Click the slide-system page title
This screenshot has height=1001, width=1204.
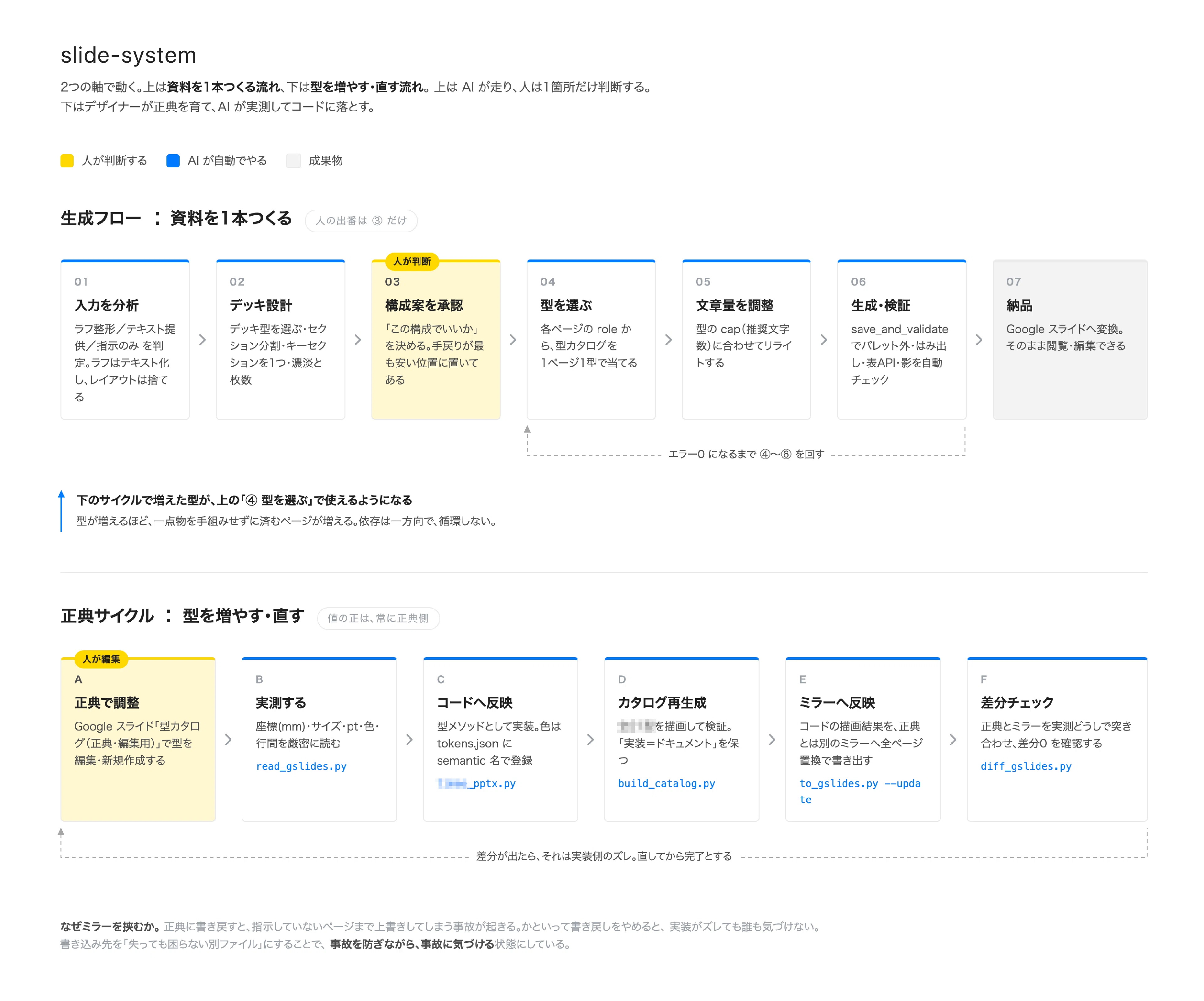pos(129,55)
